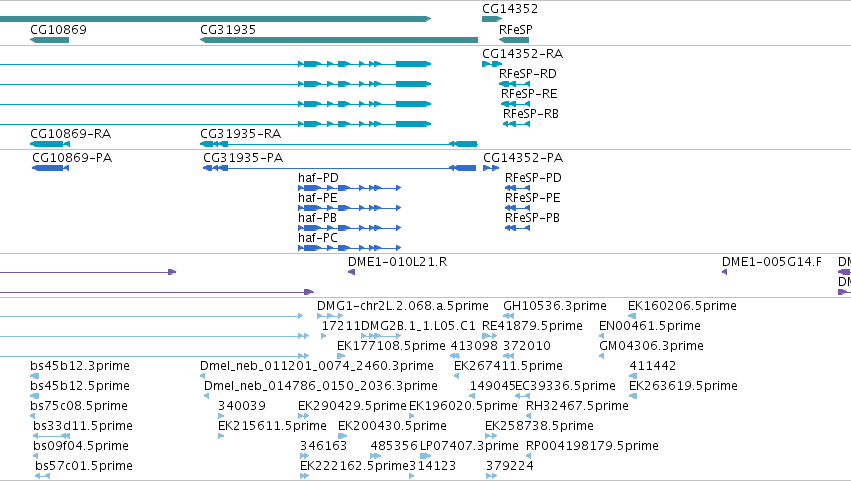Click the EK263619.5prime EST label
The width and height of the screenshot is (851, 481).
[683, 386]
